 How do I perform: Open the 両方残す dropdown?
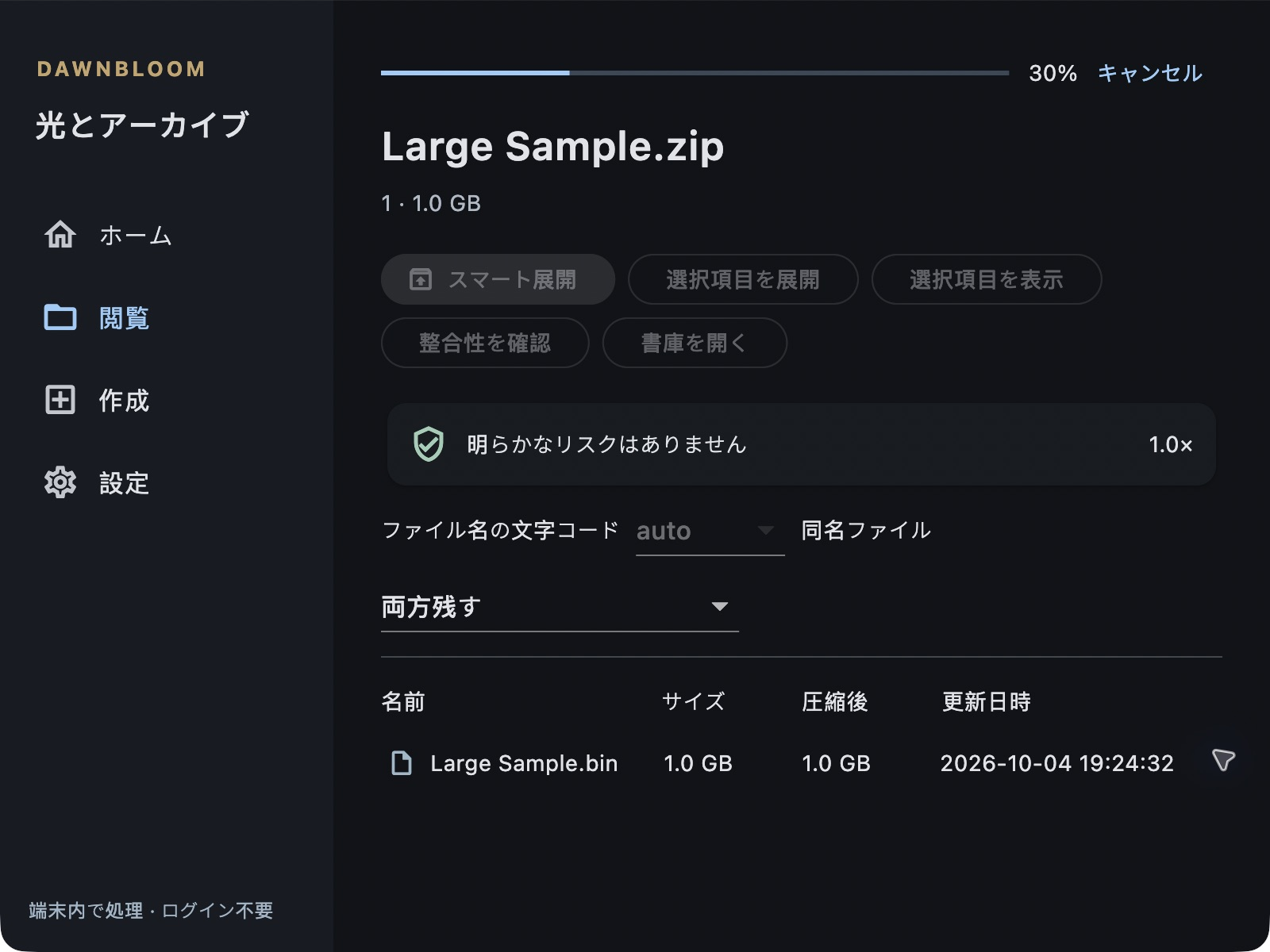[x=560, y=607]
